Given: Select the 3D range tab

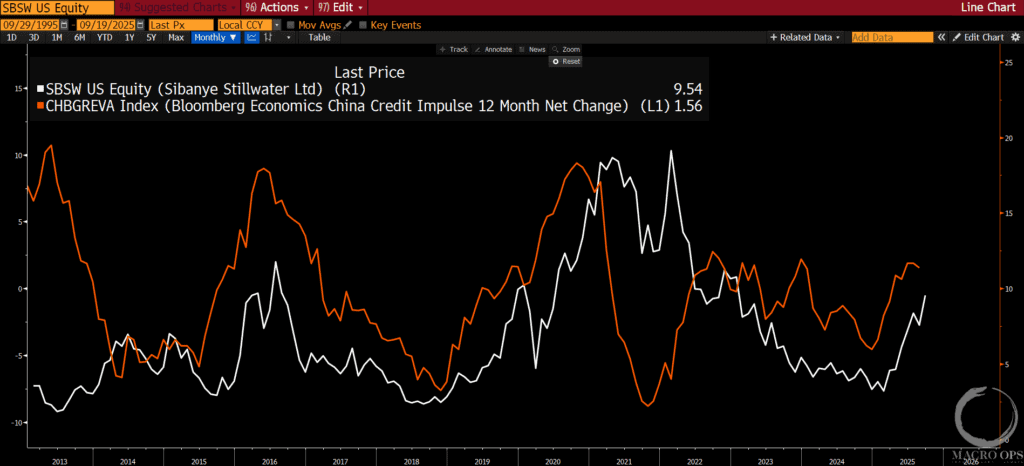Looking at the screenshot, I should [x=34, y=37].
